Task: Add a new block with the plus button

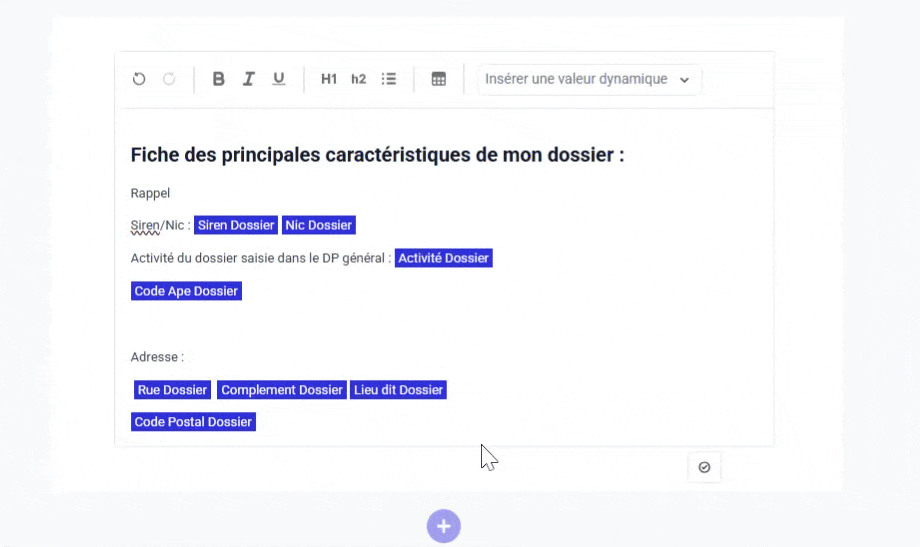Action: pos(444,526)
